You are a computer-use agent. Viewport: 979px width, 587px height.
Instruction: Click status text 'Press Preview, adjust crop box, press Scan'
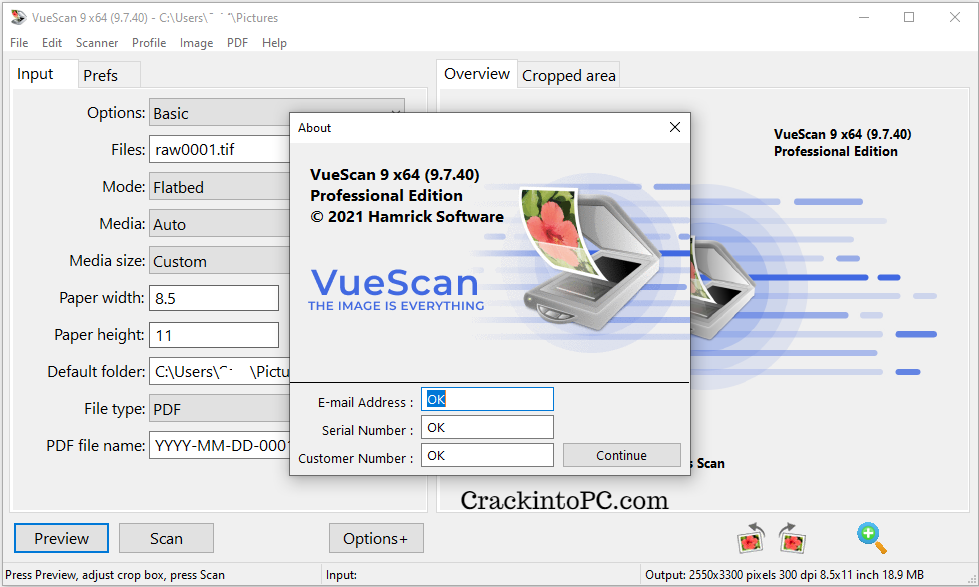click(115, 575)
